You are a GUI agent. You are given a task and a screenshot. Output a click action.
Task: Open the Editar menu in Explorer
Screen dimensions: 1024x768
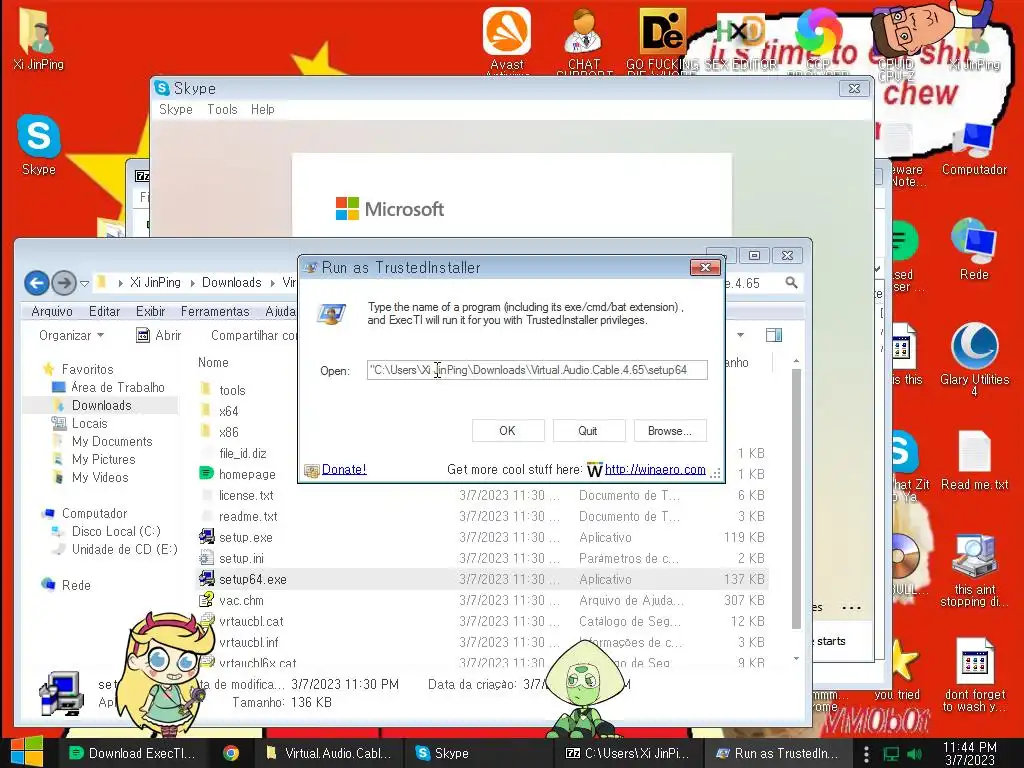pos(104,312)
